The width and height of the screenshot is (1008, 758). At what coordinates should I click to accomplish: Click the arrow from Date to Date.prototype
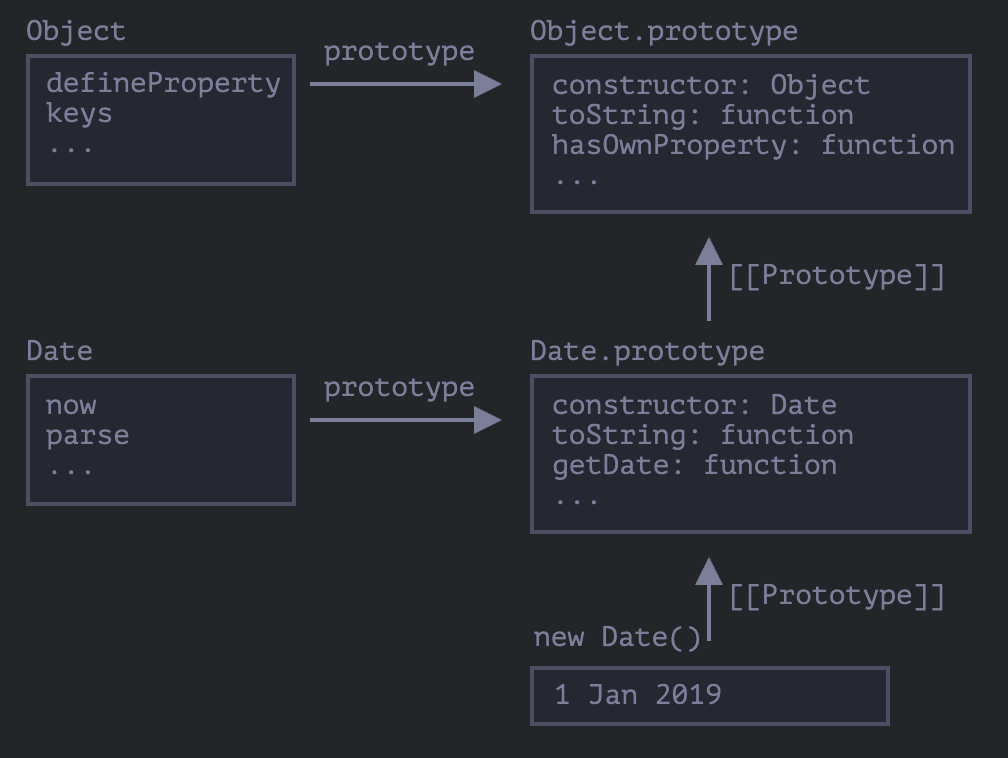coord(405,420)
